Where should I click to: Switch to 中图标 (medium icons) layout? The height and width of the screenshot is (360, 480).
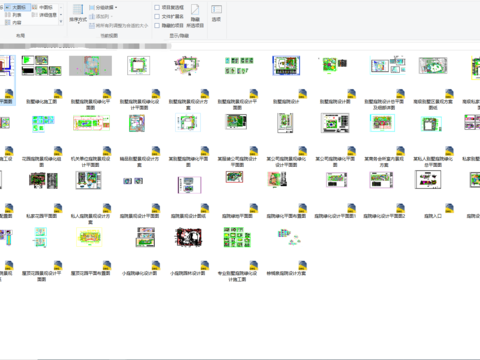(x=43, y=7)
